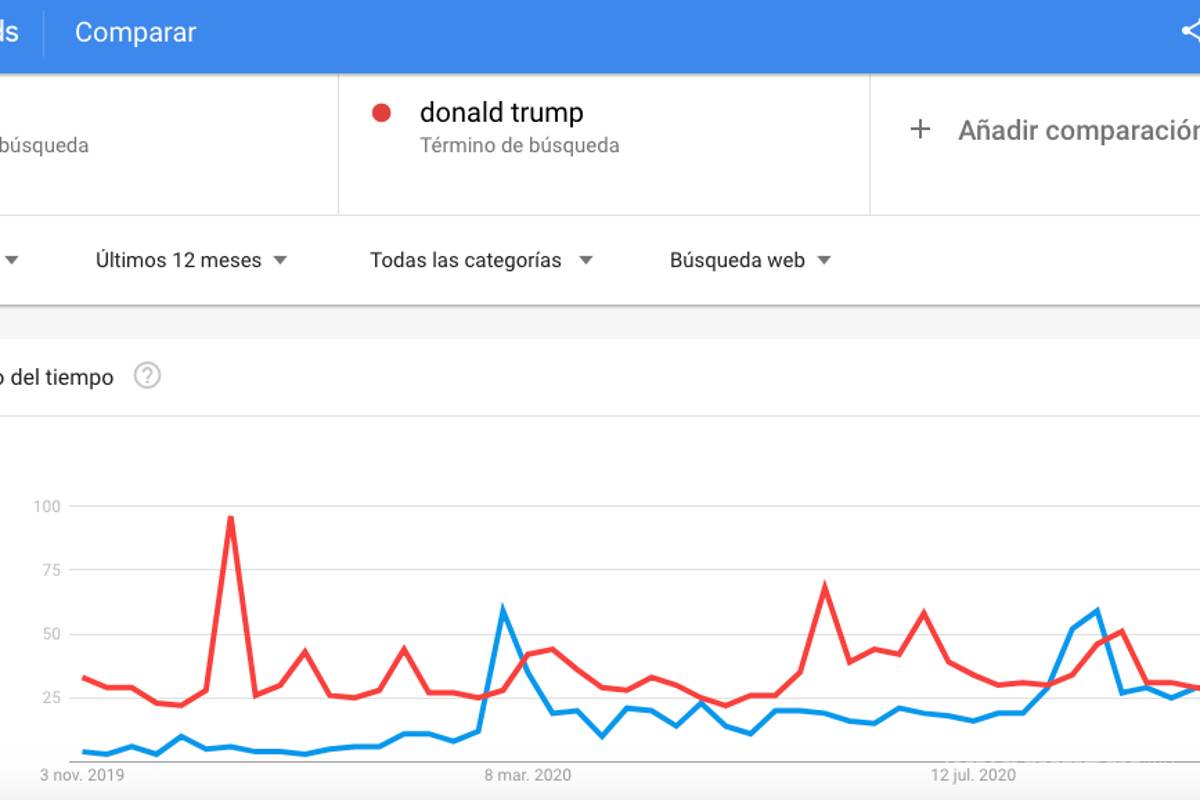1200x800 pixels.
Task: Select Comparar in the header menu
Action: click(x=135, y=31)
